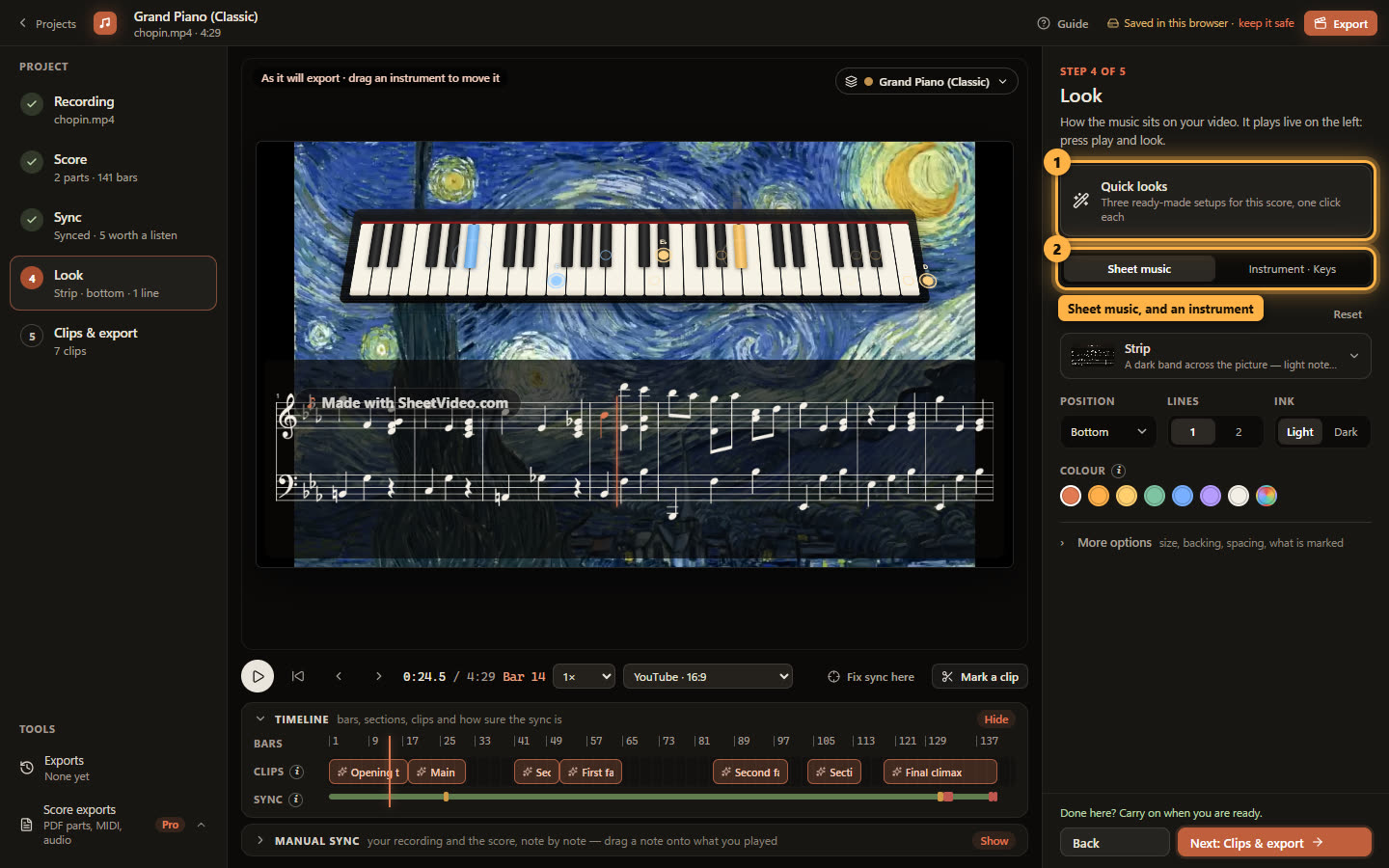The height and width of the screenshot is (868, 1389).
Task: Click the Score exports document icon
Action: click(x=27, y=825)
